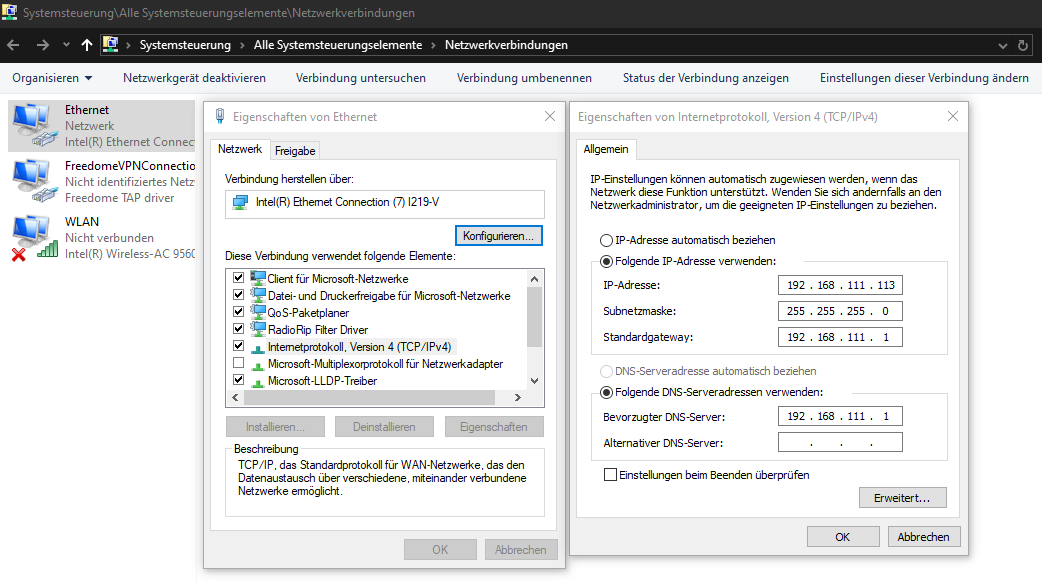Click the window title bar control panel icon

[x=9, y=12]
